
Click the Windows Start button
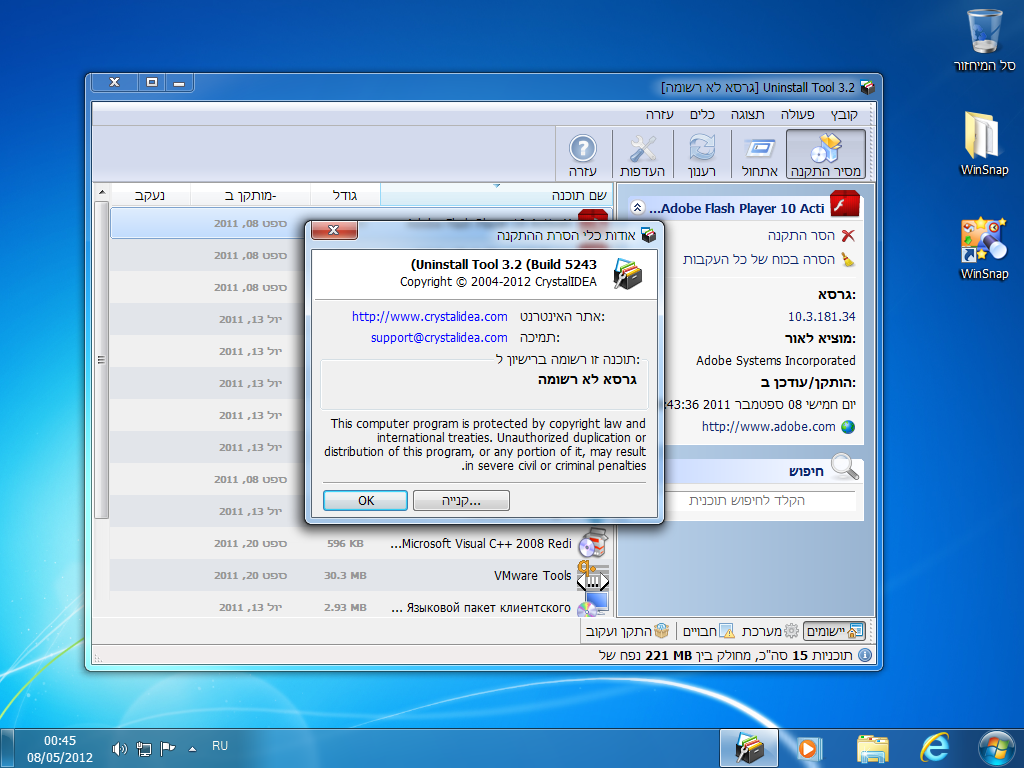tap(997, 748)
